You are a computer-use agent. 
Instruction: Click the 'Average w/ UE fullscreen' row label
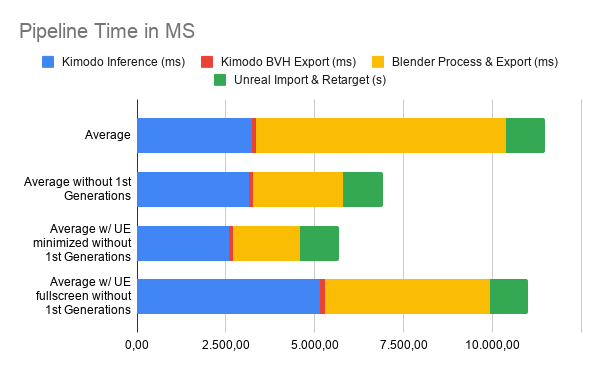[83, 296]
